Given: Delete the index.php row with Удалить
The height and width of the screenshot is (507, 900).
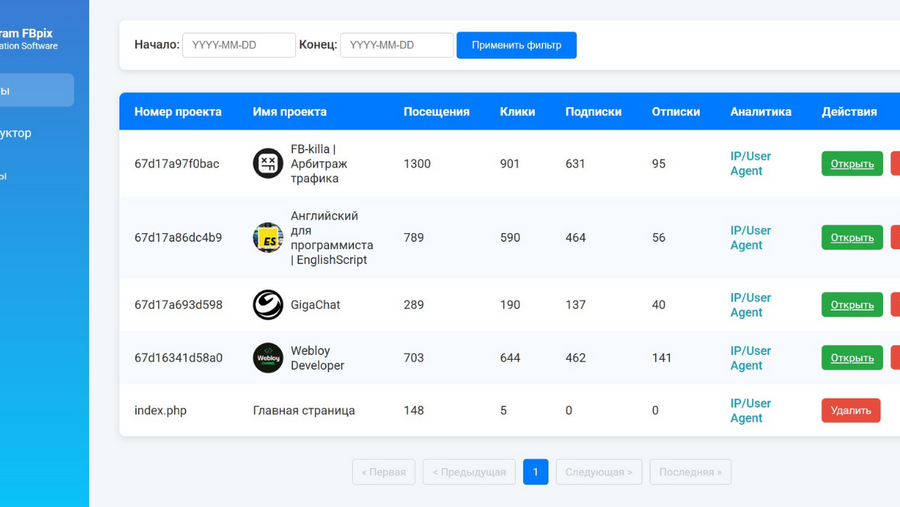Looking at the screenshot, I should (851, 411).
